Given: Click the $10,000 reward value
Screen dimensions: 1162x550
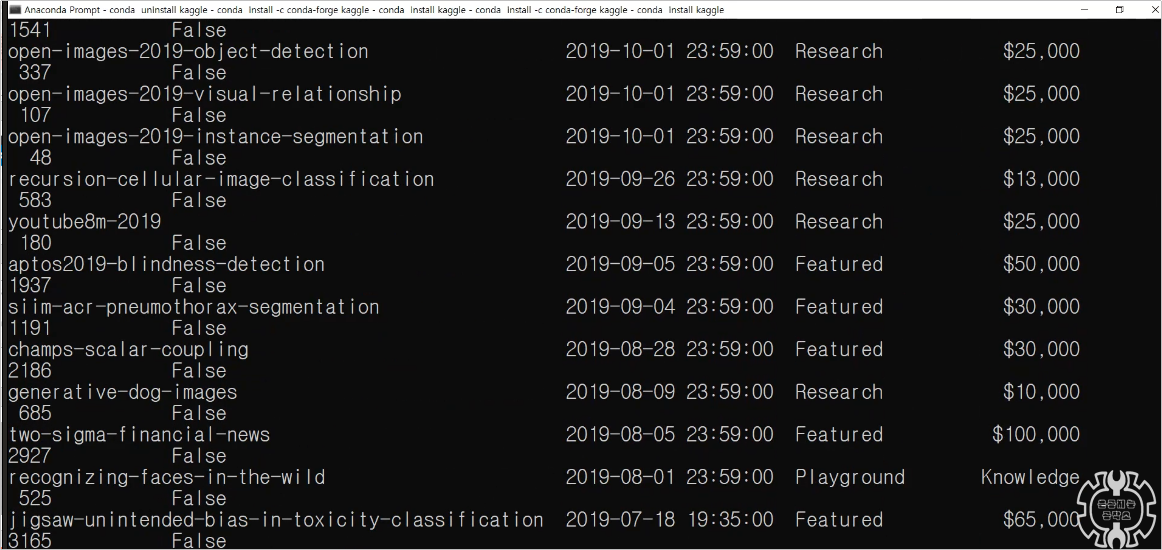Looking at the screenshot, I should click(x=1041, y=392).
